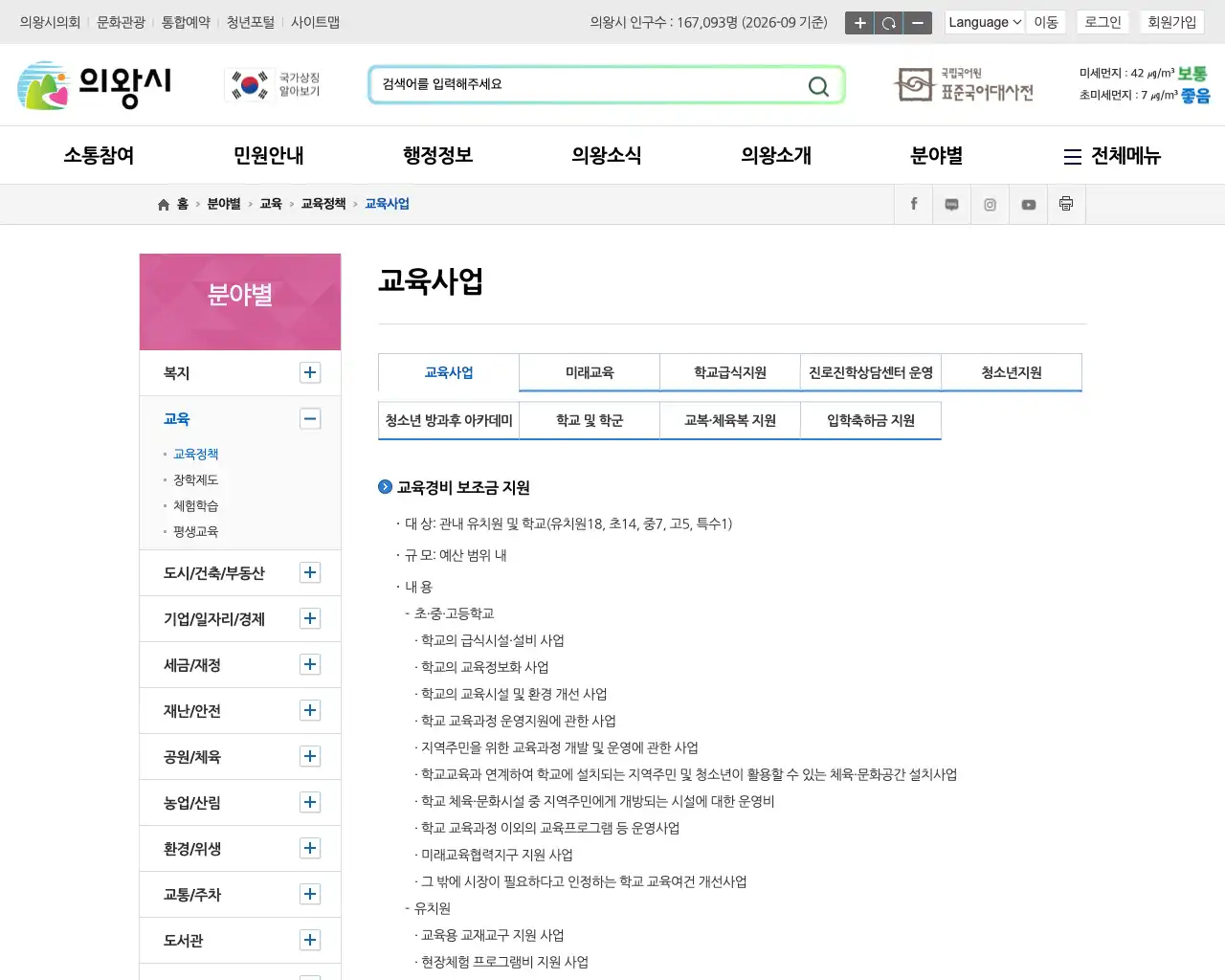Open the 전체메뉴 hamburger menu
The width and height of the screenshot is (1225, 980).
point(1112,156)
